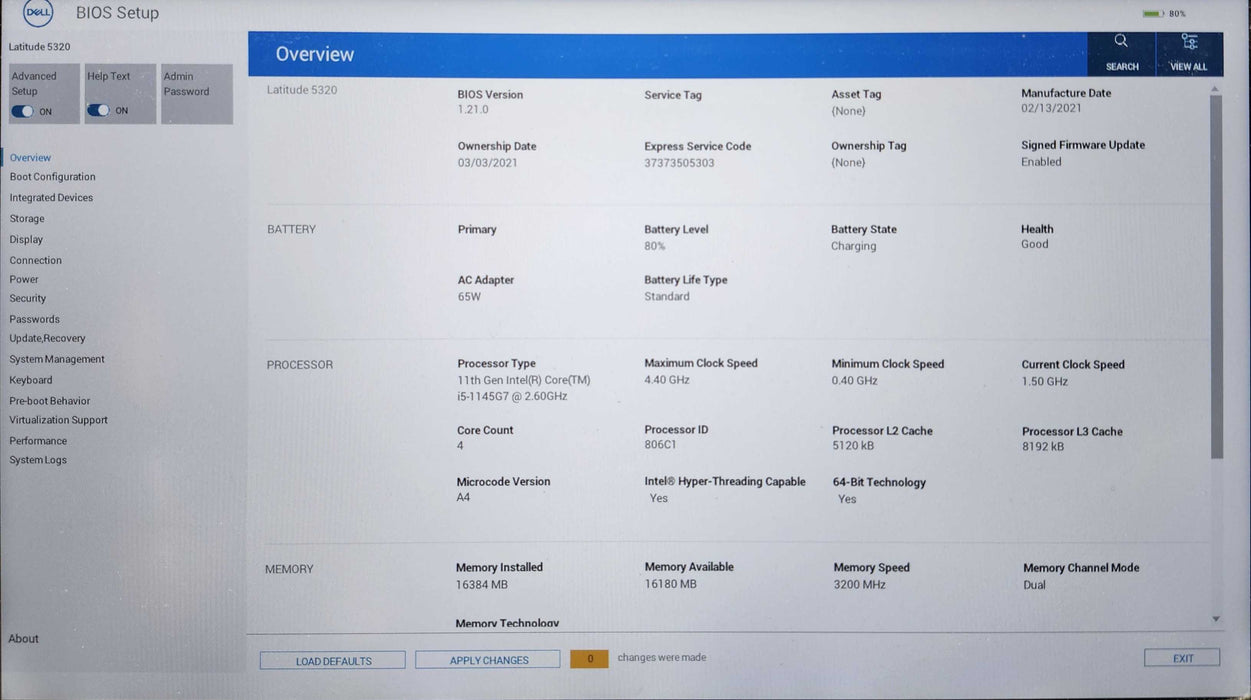Click the MEMORY section label

coord(289,569)
